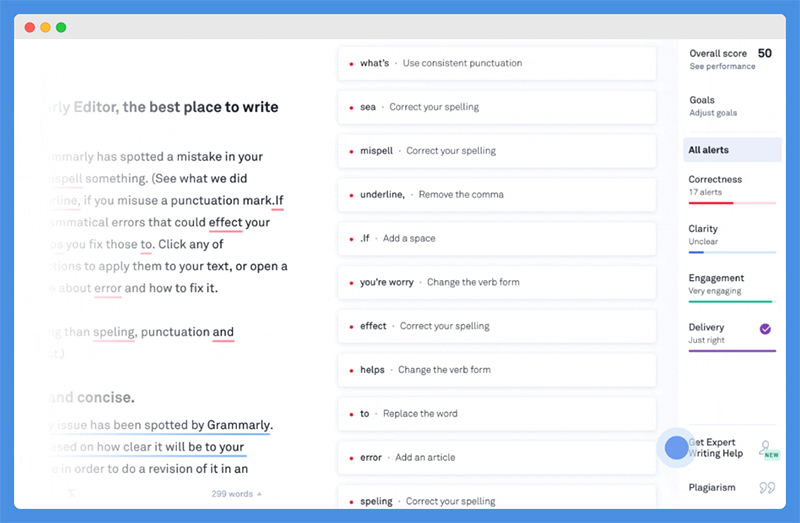Image resolution: width=800 pixels, height=523 pixels.
Task: Click the underlined 'to' after 'fix those'
Action: click(x=146, y=244)
